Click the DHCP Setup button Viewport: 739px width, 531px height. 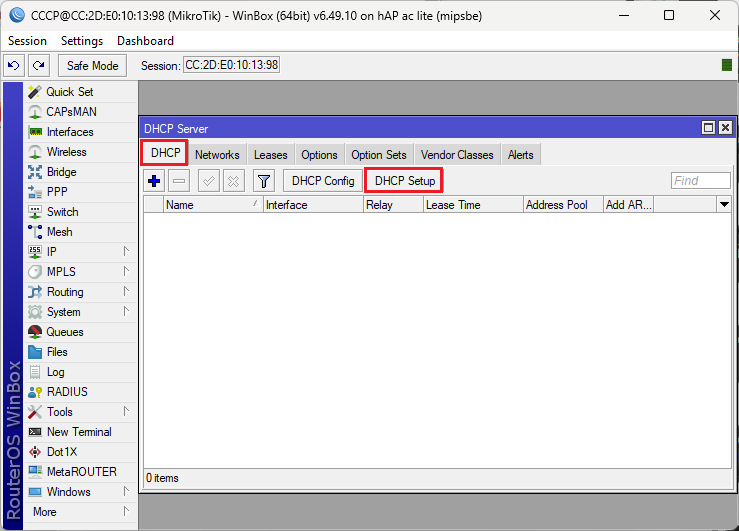(405, 181)
